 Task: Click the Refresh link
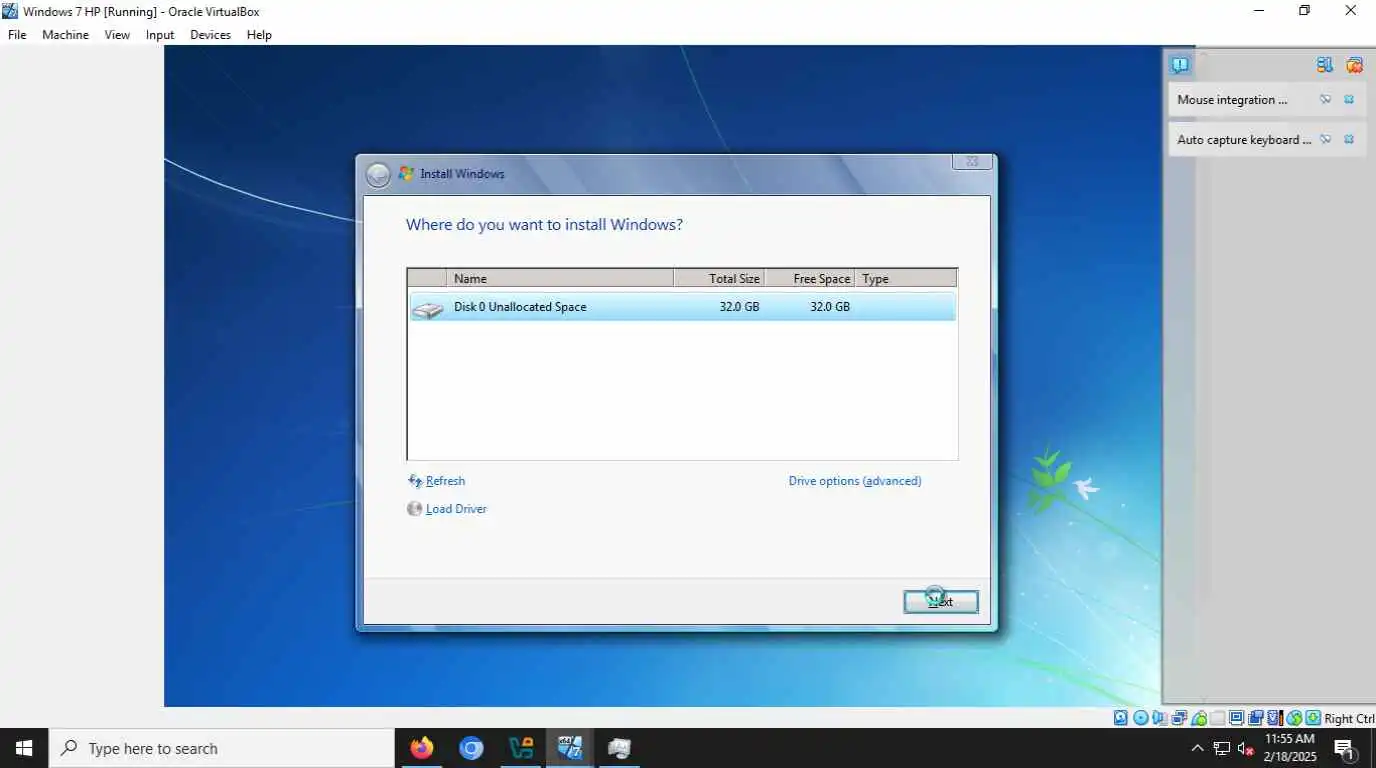[445, 481]
